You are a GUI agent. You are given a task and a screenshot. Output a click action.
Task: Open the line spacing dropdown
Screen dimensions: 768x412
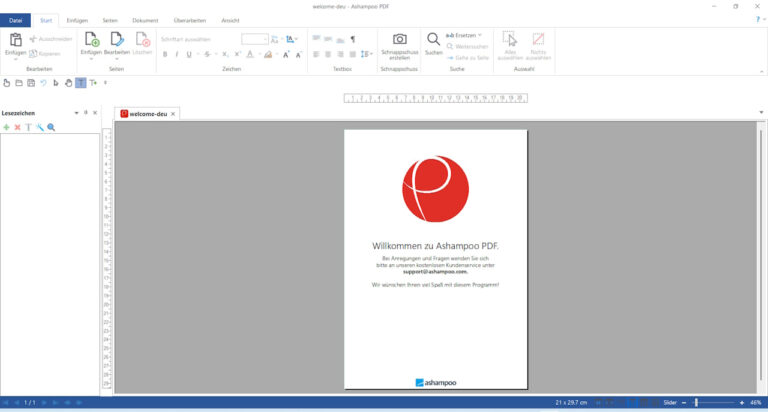[366, 54]
